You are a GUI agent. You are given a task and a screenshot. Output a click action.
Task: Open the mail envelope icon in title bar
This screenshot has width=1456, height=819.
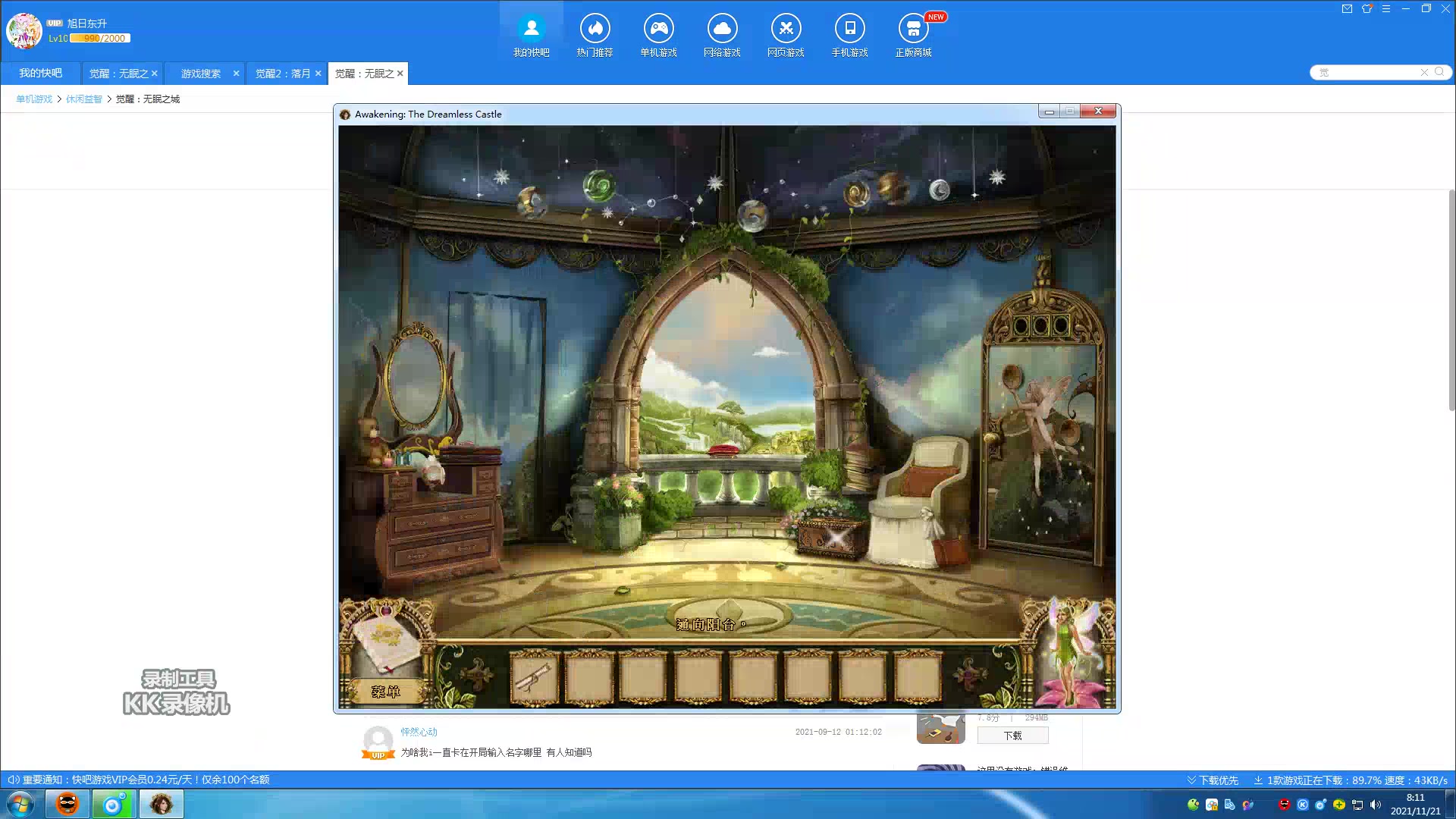[1347, 9]
